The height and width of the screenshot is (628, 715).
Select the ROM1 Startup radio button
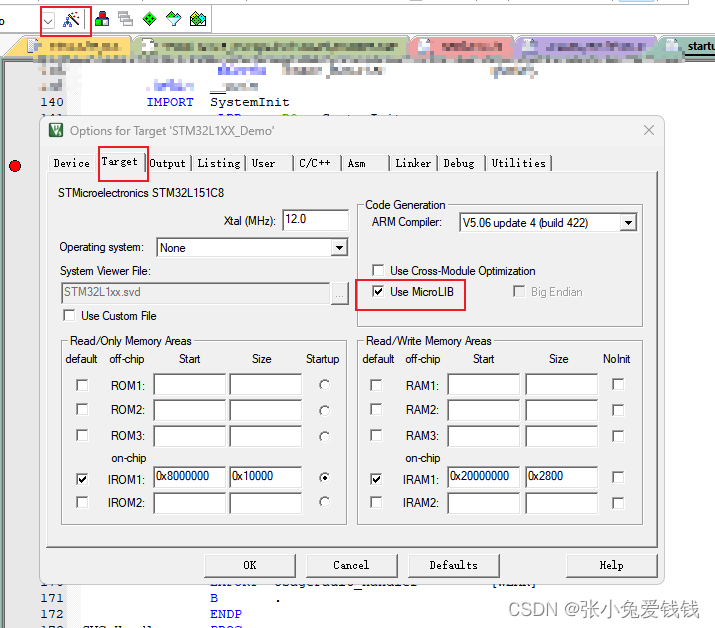click(324, 385)
